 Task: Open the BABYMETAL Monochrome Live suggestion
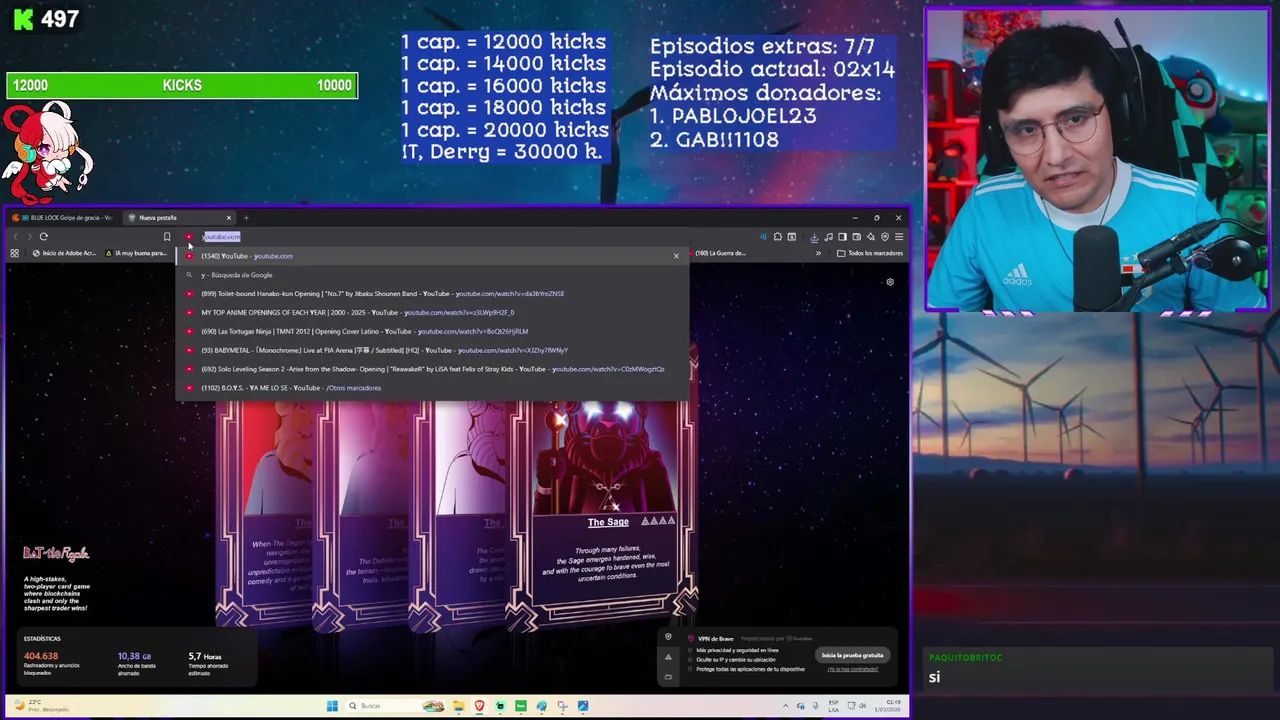(432, 350)
